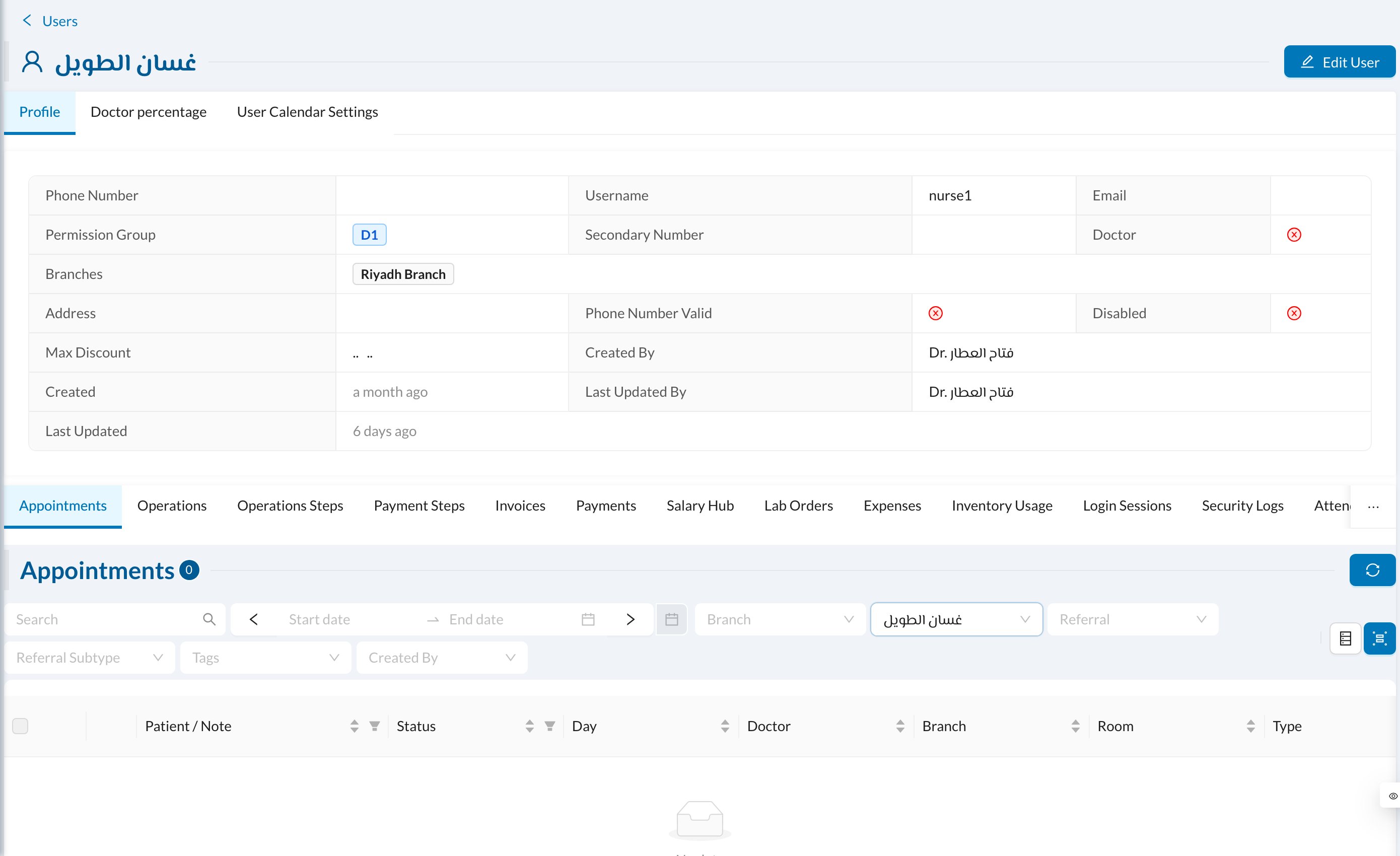Filter the Status column
Screen dimensions: 1400x856
(549, 726)
